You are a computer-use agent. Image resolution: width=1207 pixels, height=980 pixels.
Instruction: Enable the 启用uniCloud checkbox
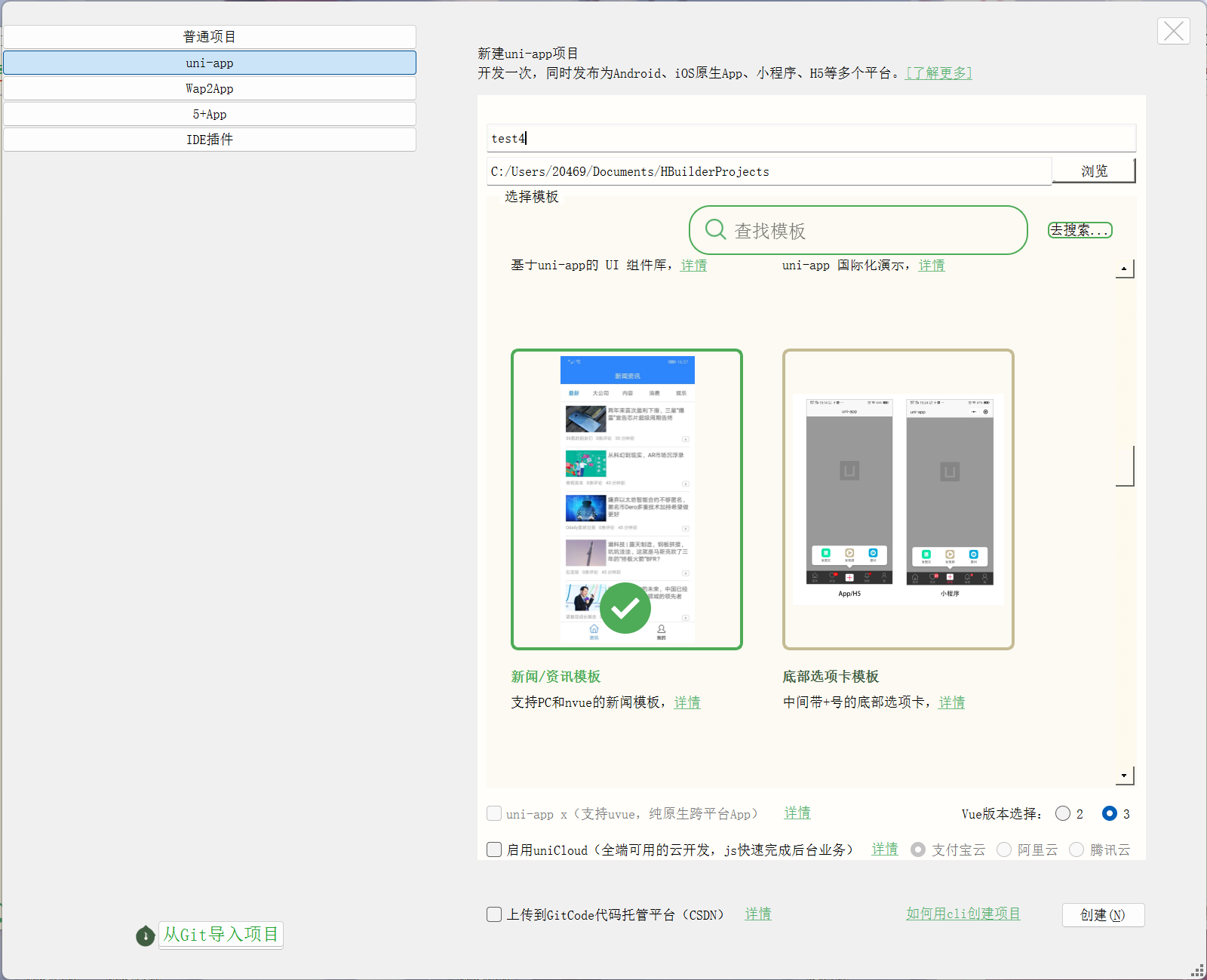coord(494,849)
